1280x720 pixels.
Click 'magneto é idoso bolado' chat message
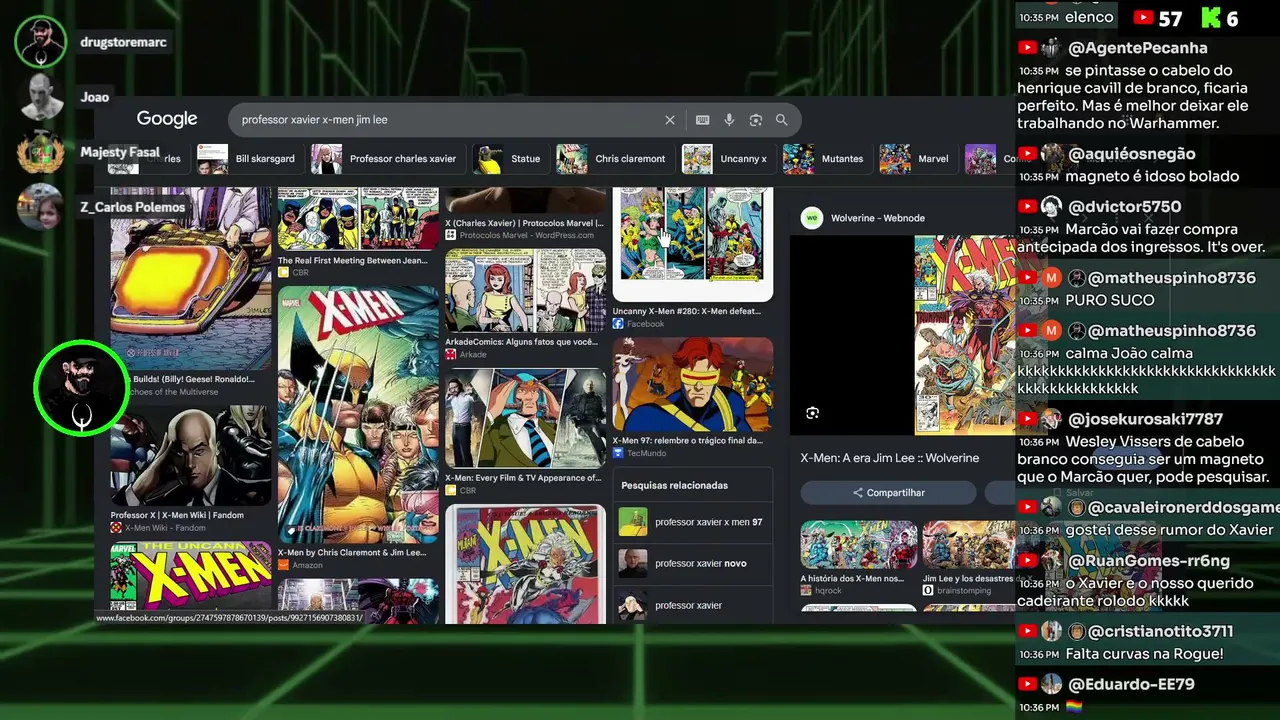click(x=1152, y=177)
